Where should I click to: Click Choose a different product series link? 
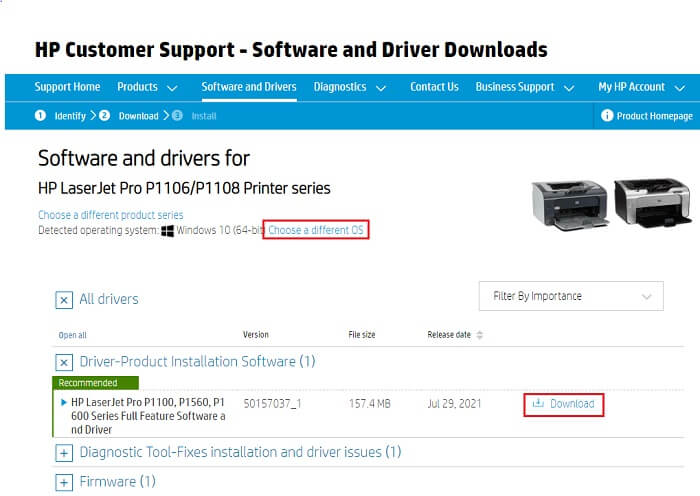click(110, 215)
